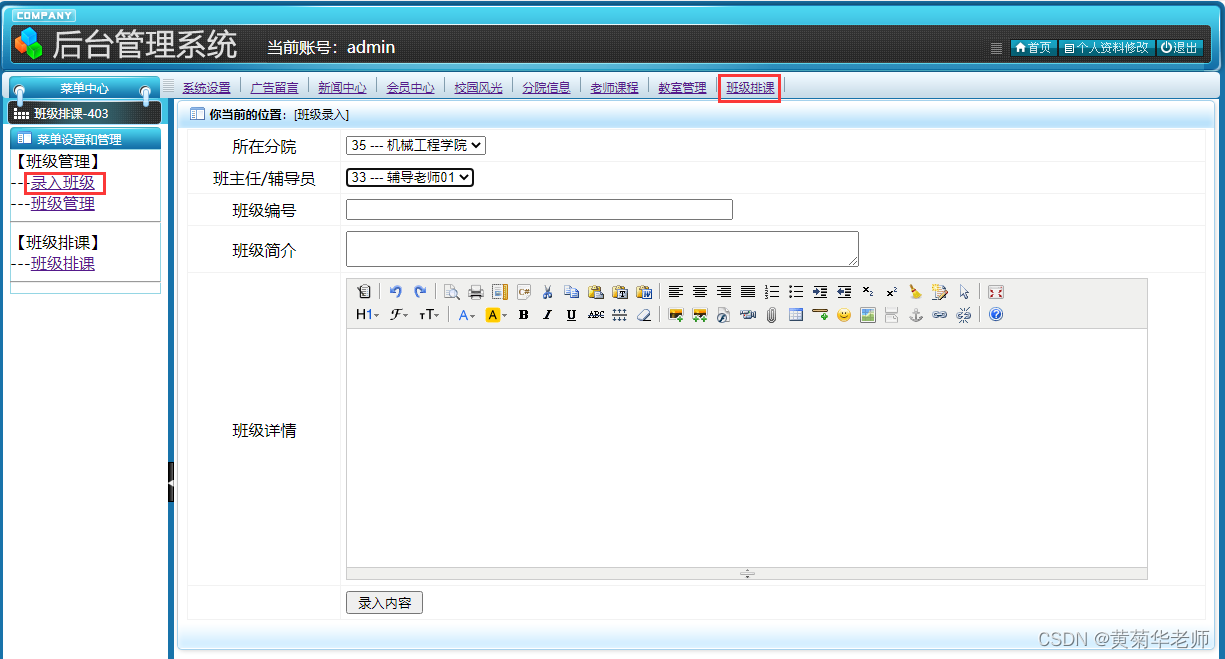Toggle editor fullscreen mode
Screen dimensions: 1225x659
pyautogui.click(x=996, y=292)
